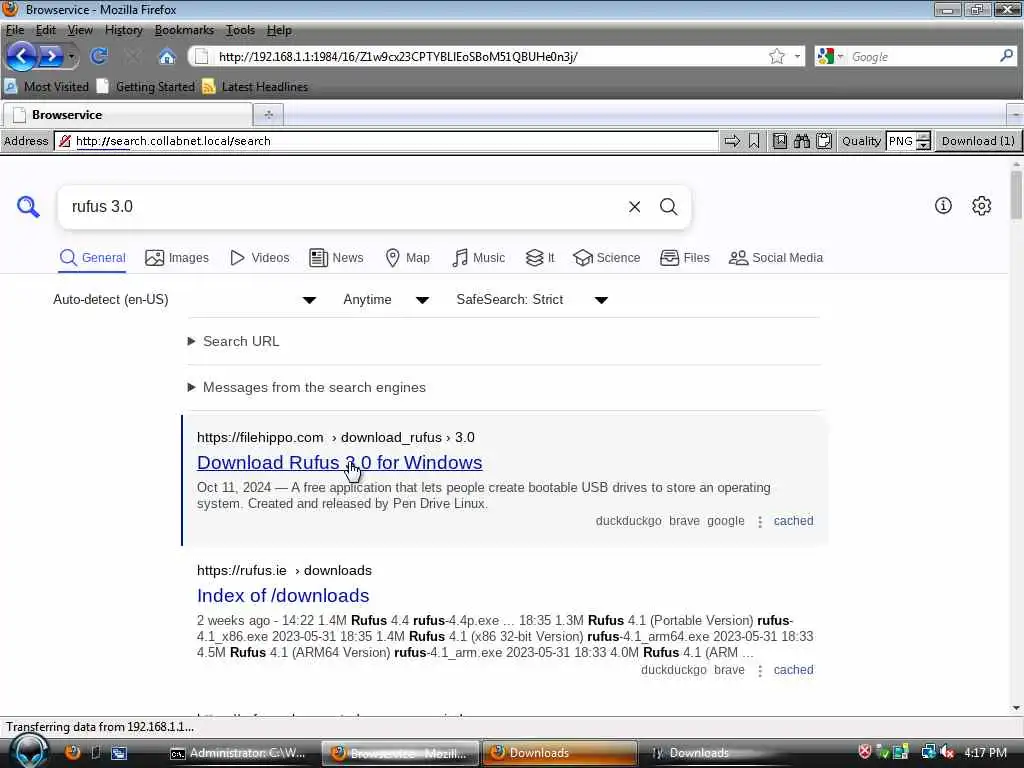The image size is (1024, 768).
Task: Open the Tools menu
Action: coord(240,30)
